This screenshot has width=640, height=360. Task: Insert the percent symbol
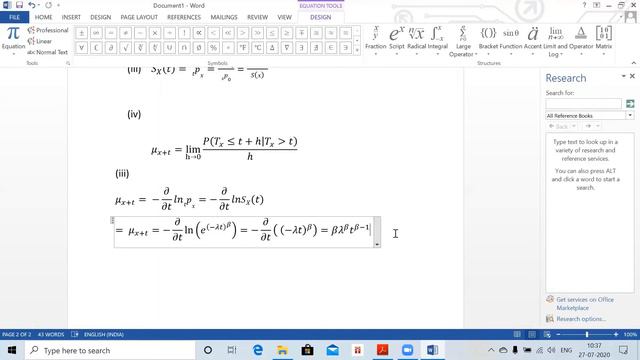tap(213, 48)
